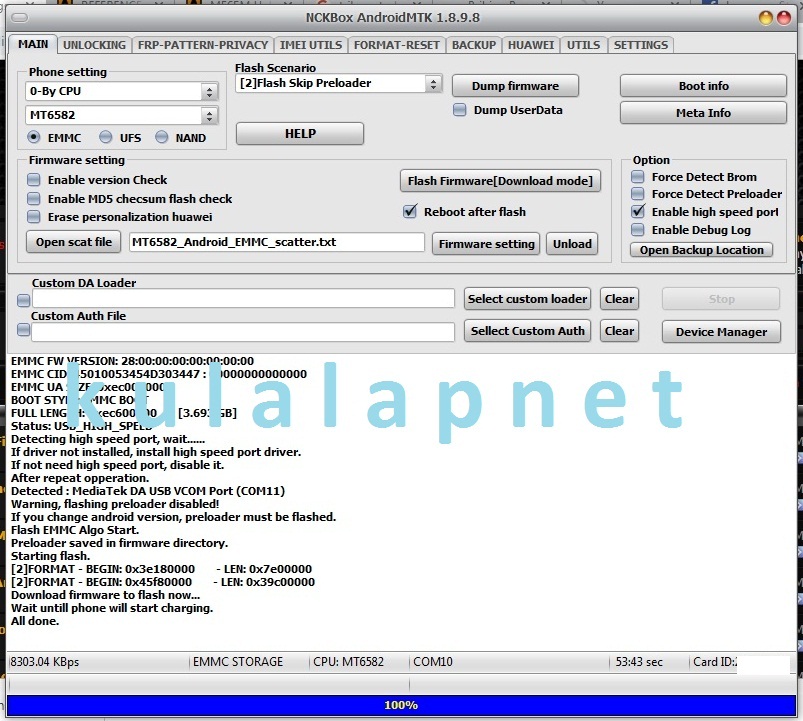Open Device Manager button
Viewport: 803px width, 721px height.
coord(721,332)
